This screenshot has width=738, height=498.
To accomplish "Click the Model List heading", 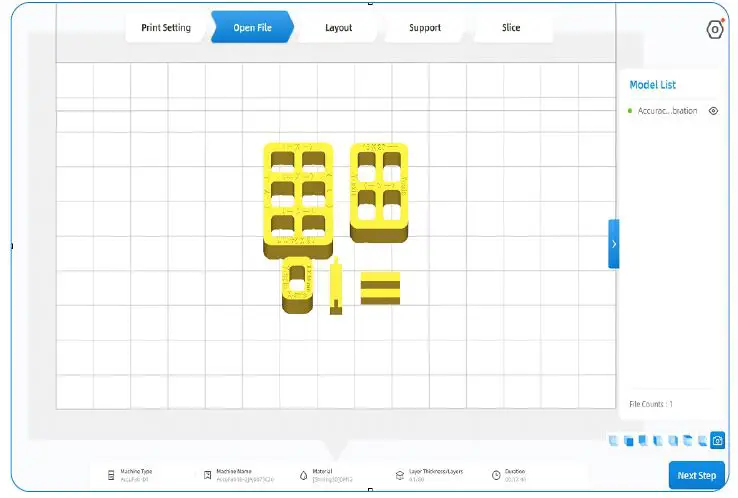I will (652, 85).
